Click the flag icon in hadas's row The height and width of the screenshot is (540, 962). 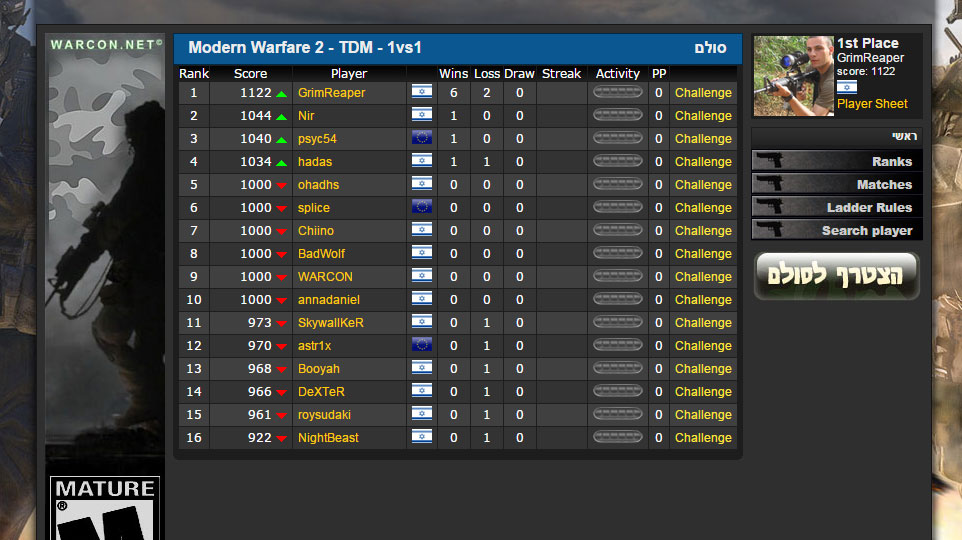coord(421,161)
